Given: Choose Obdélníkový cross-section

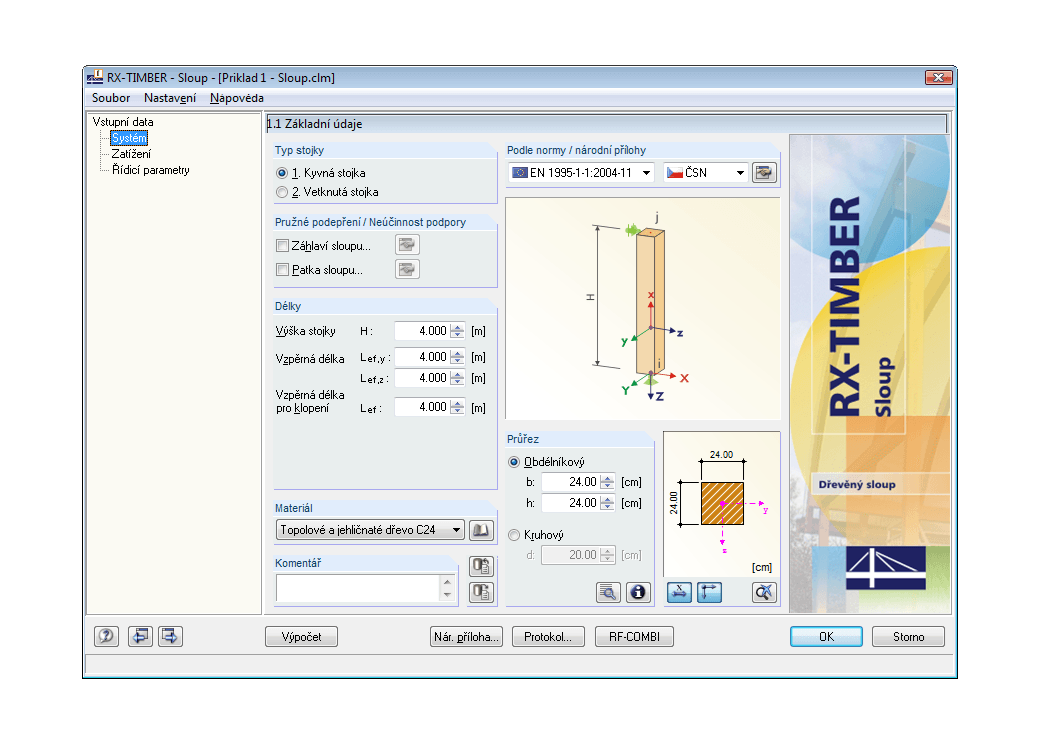Looking at the screenshot, I should tap(514, 462).
